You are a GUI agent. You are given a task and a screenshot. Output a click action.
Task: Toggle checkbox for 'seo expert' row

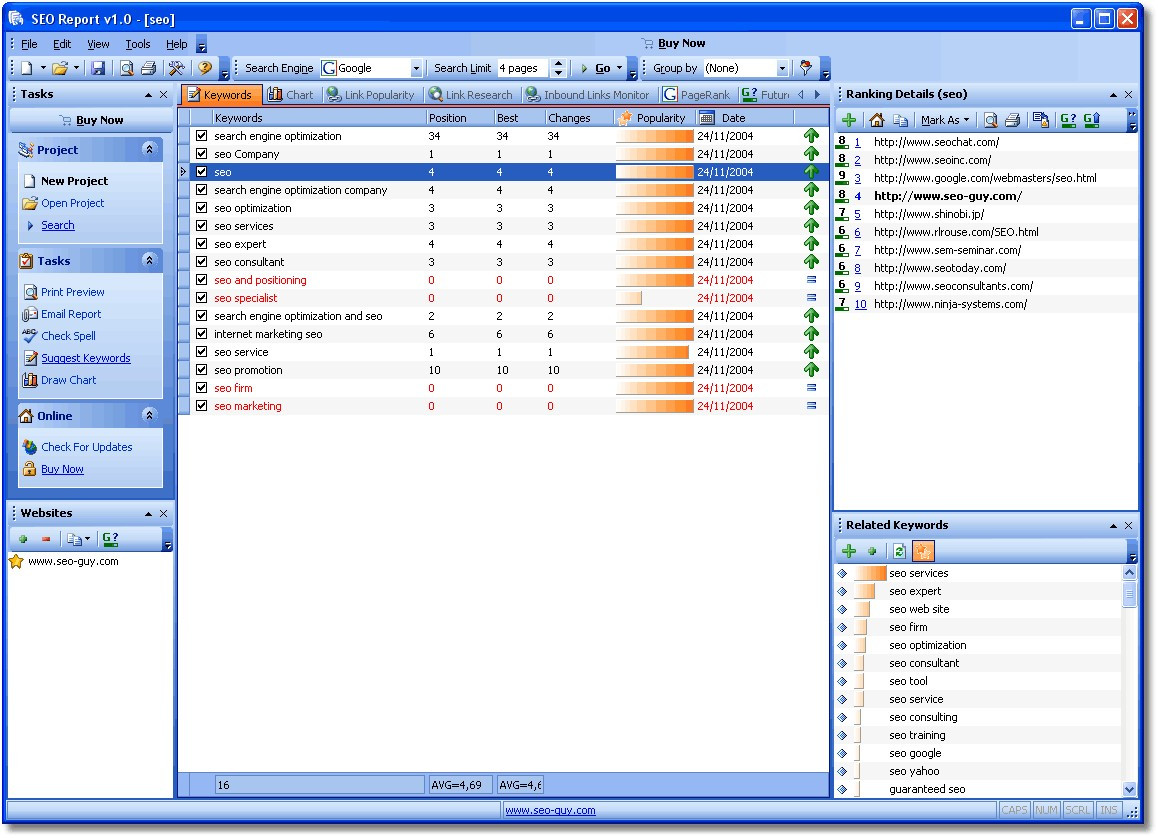(202, 244)
